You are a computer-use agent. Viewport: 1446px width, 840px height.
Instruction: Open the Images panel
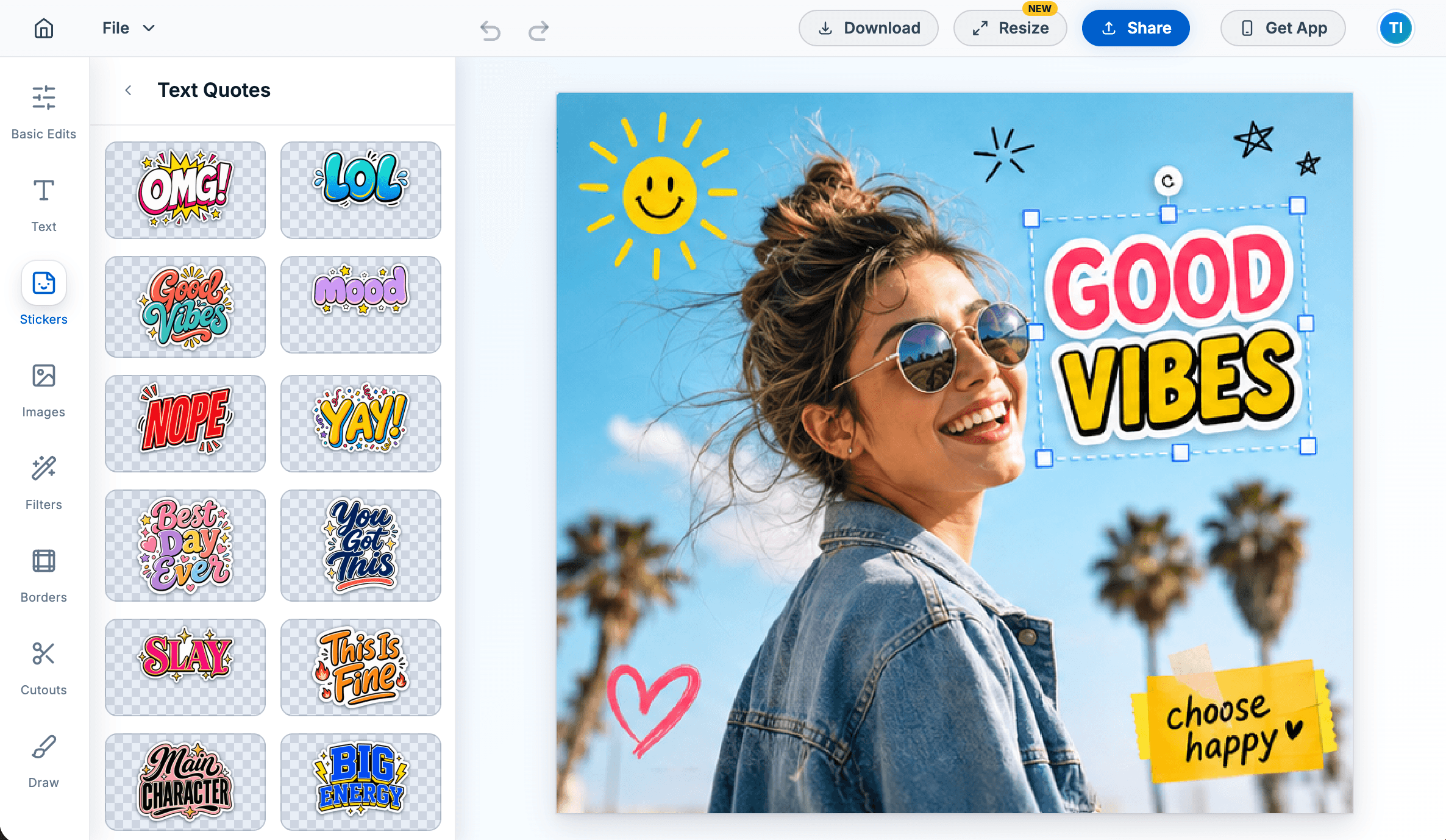click(x=44, y=391)
